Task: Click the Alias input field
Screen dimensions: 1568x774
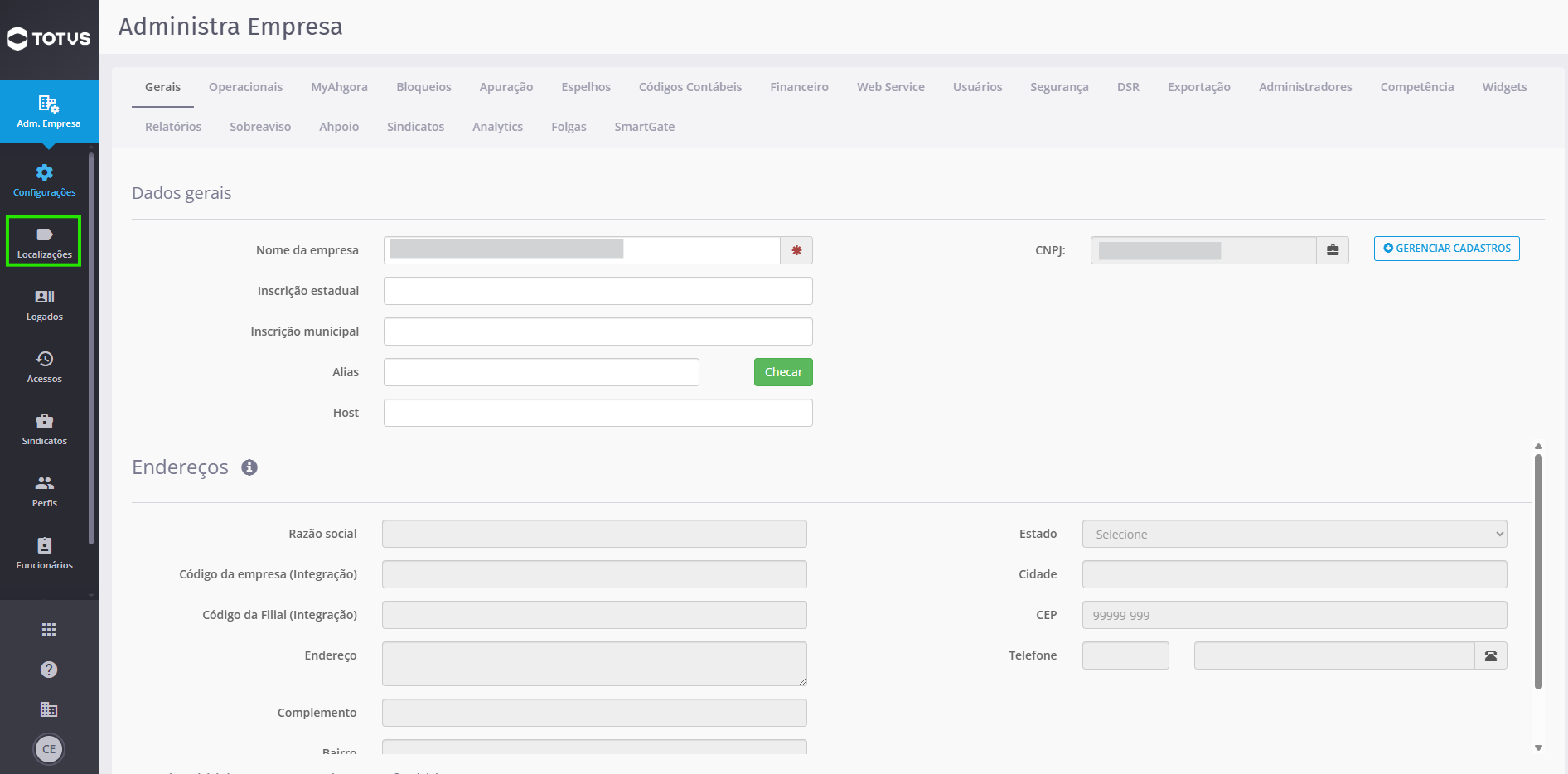Action: tap(541, 372)
